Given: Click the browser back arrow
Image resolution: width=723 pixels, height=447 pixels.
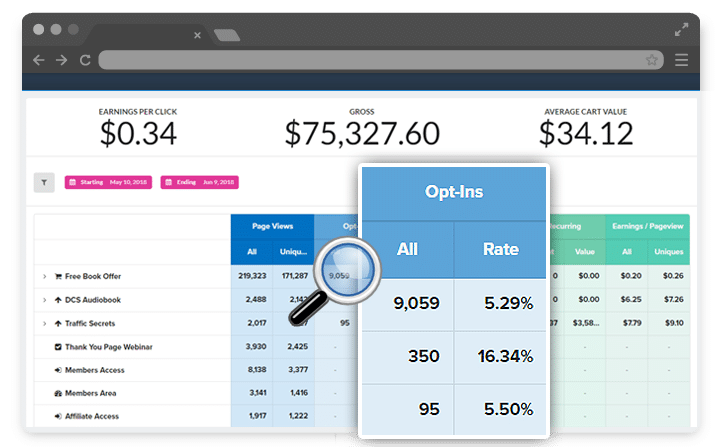Looking at the screenshot, I should pos(38,60).
